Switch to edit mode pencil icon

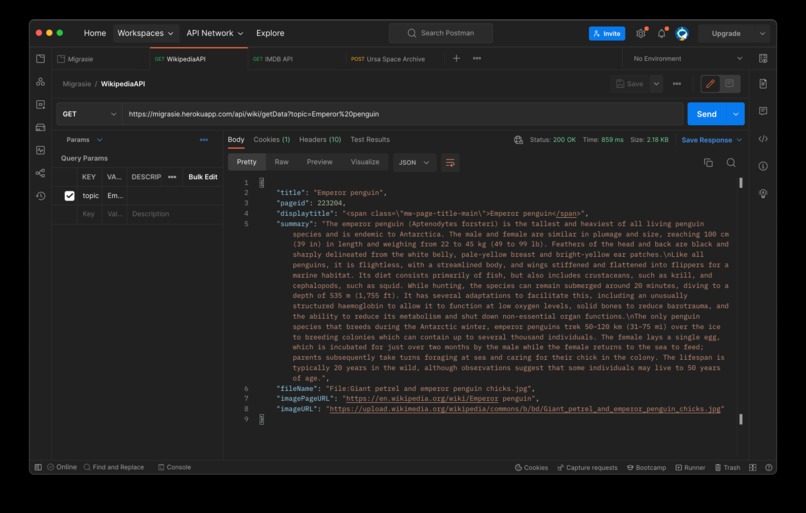710,84
